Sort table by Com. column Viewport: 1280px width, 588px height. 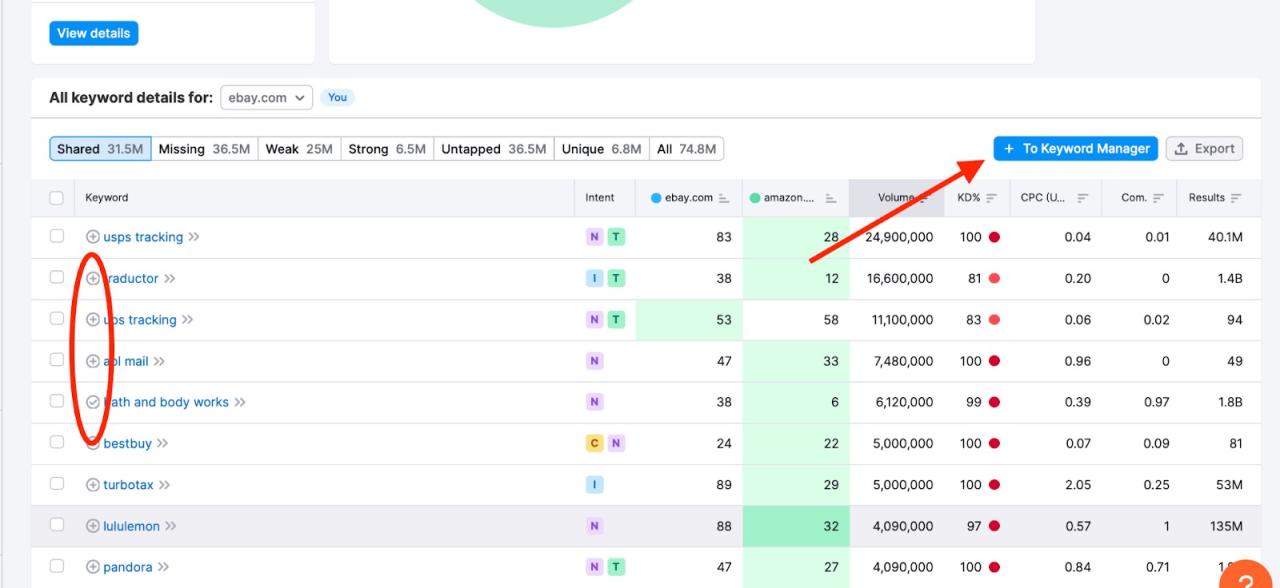(x=1158, y=198)
